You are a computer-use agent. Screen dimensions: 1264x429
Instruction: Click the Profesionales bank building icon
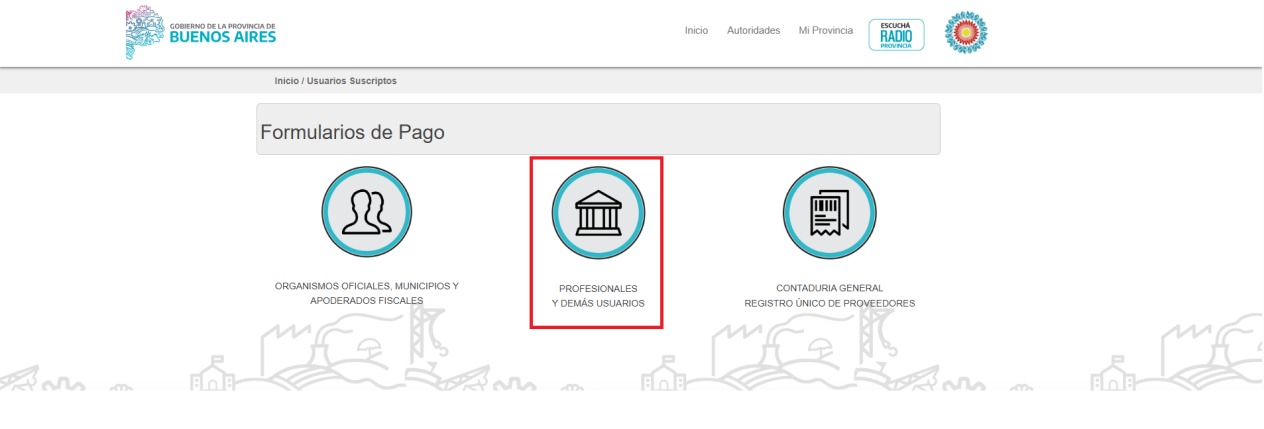598,212
